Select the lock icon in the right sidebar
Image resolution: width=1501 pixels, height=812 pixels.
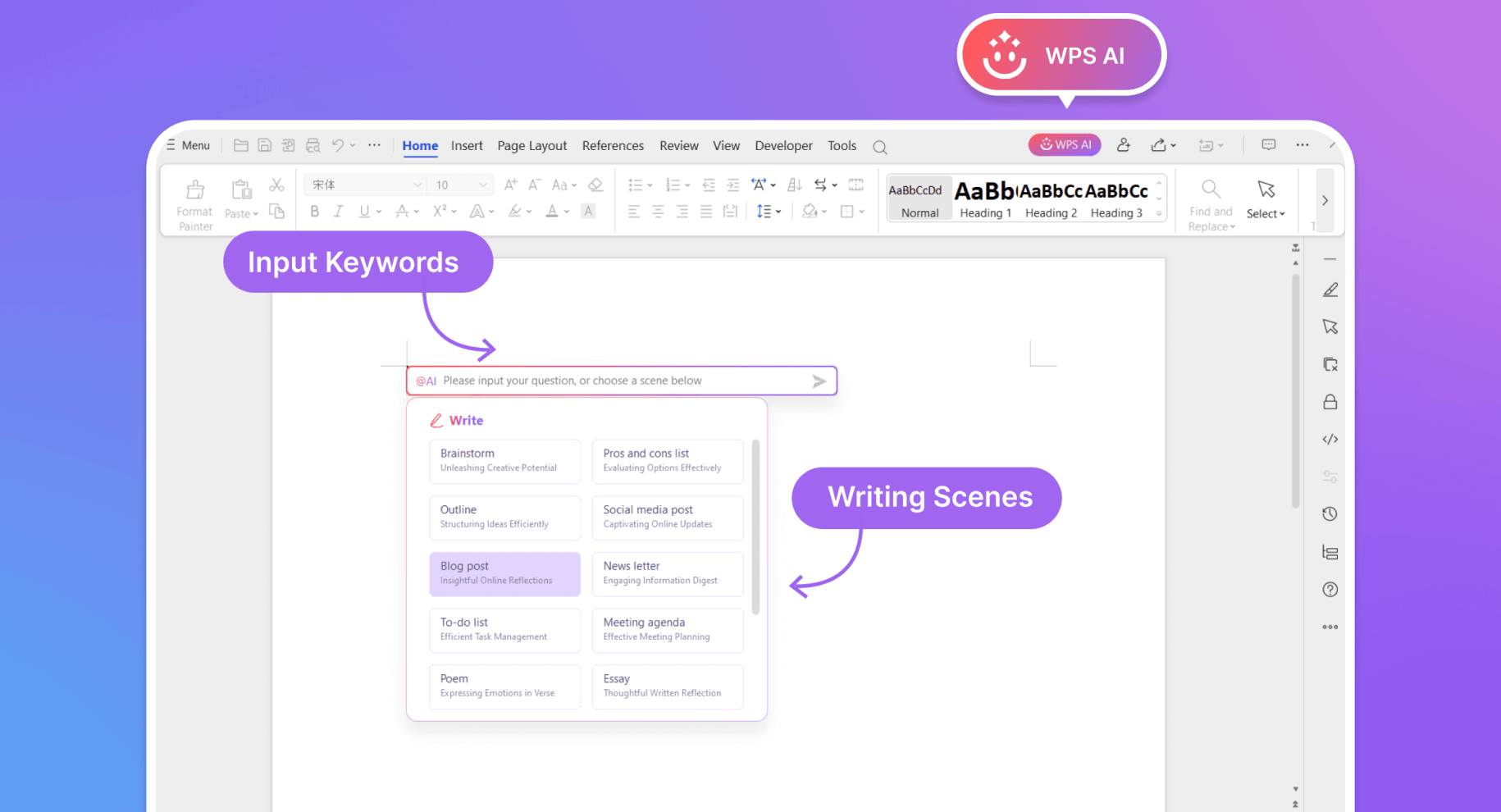click(x=1330, y=401)
